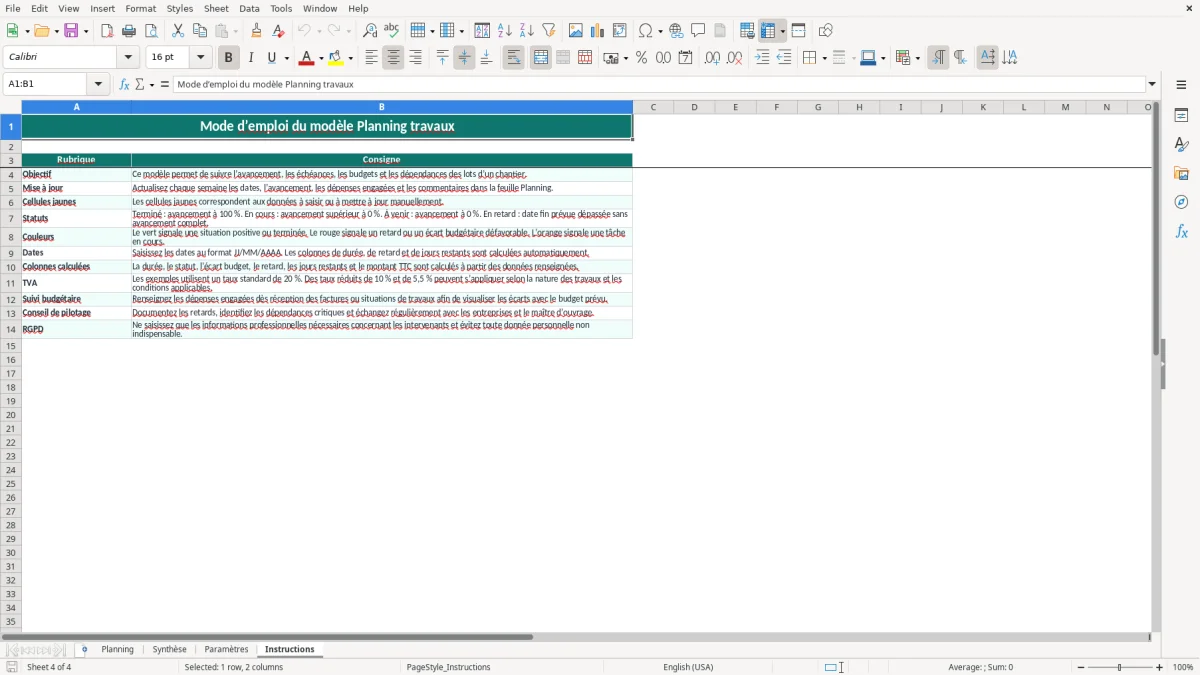1200x675 pixels.
Task: Click Increase Indent icon
Action: (762, 58)
